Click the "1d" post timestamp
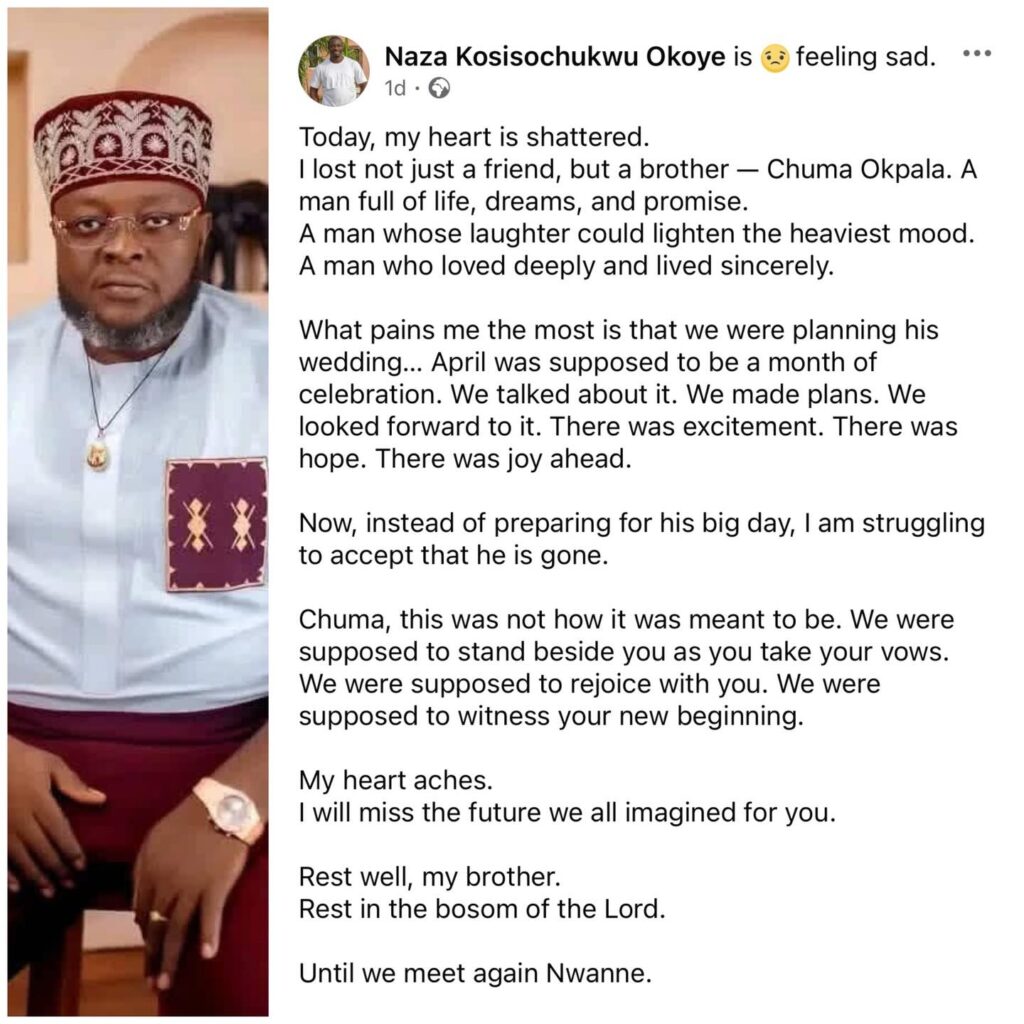1024x1024 pixels. (x=395, y=88)
